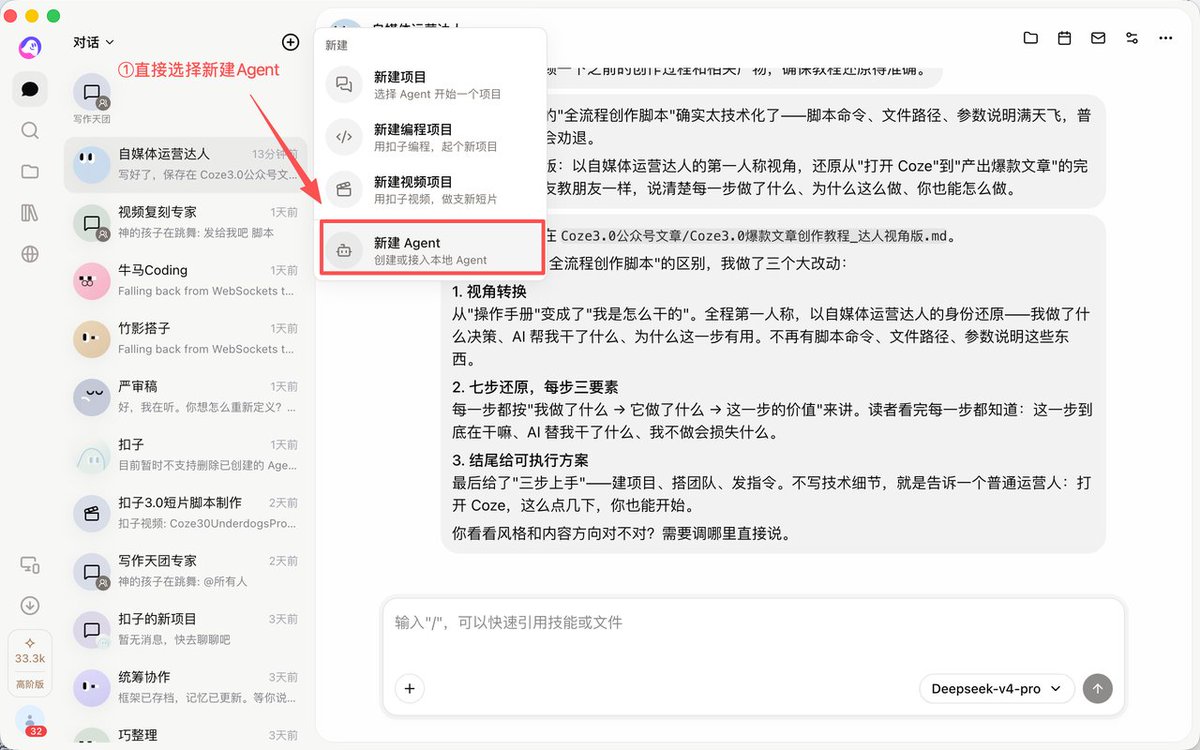The image size is (1200, 750).
Task: Open the folder icon in left sidebar
Action: coord(30,171)
